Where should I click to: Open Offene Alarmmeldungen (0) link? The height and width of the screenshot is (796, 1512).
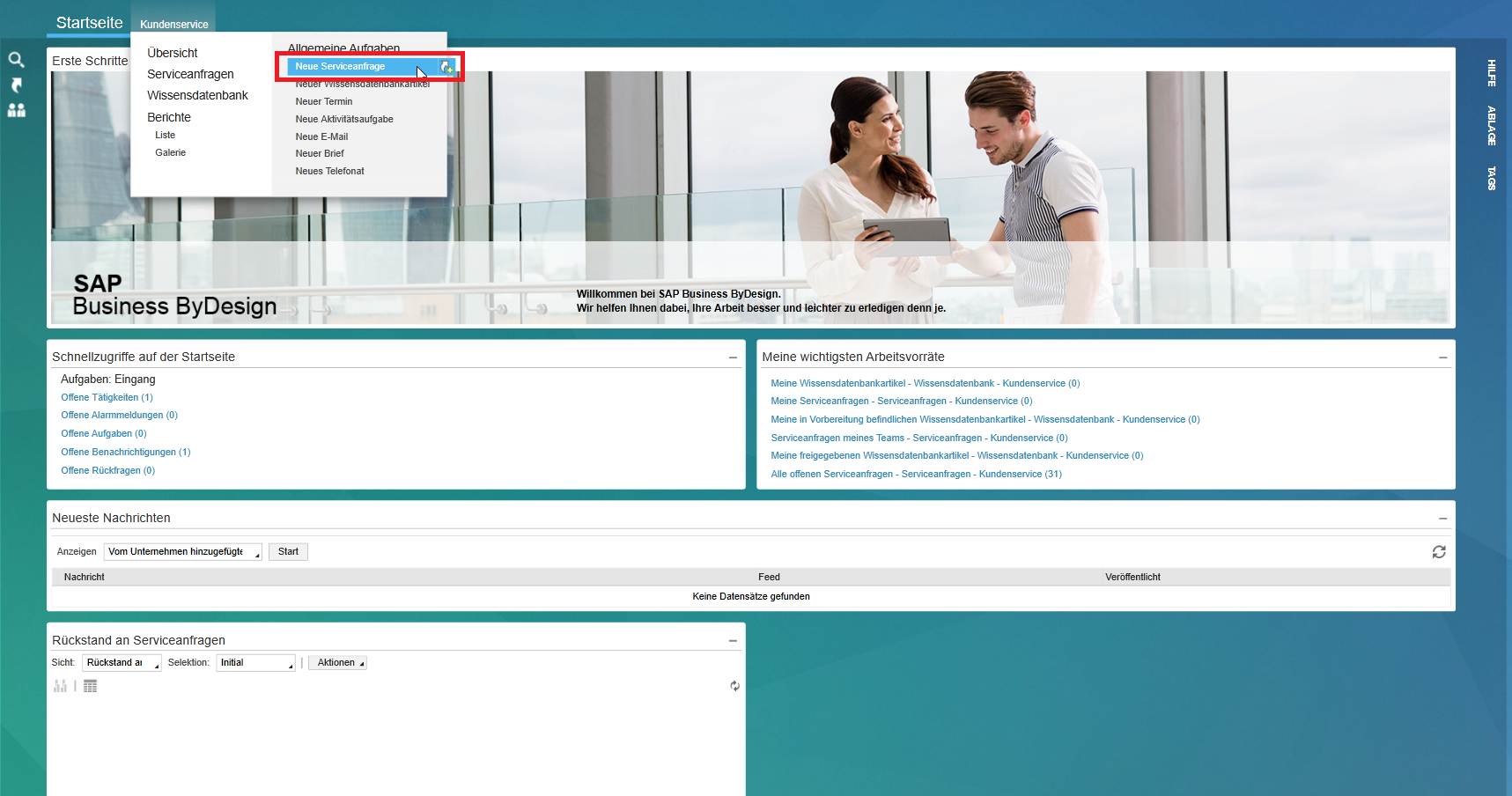(x=119, y=415)
